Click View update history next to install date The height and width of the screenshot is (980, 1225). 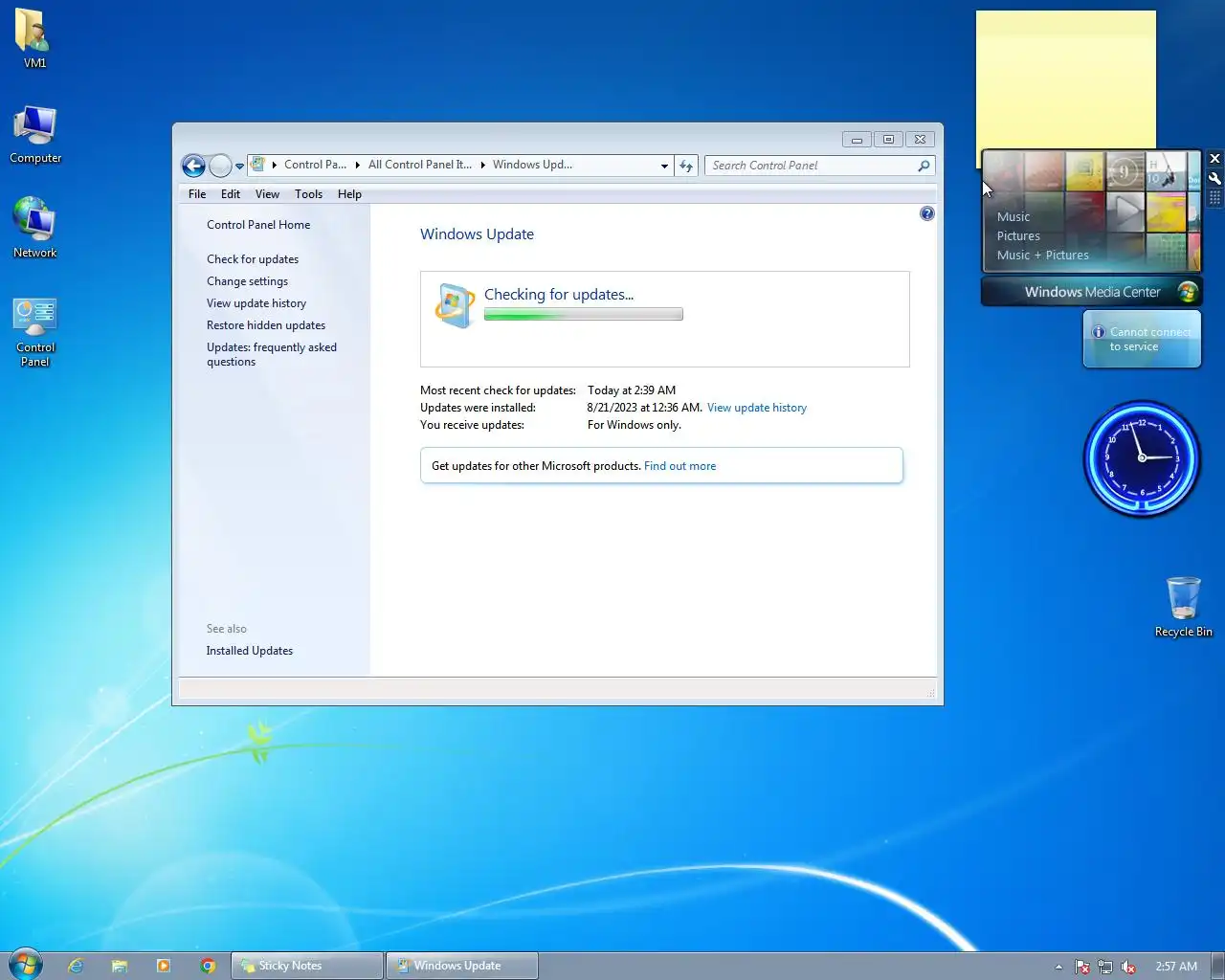coord(757,408)
